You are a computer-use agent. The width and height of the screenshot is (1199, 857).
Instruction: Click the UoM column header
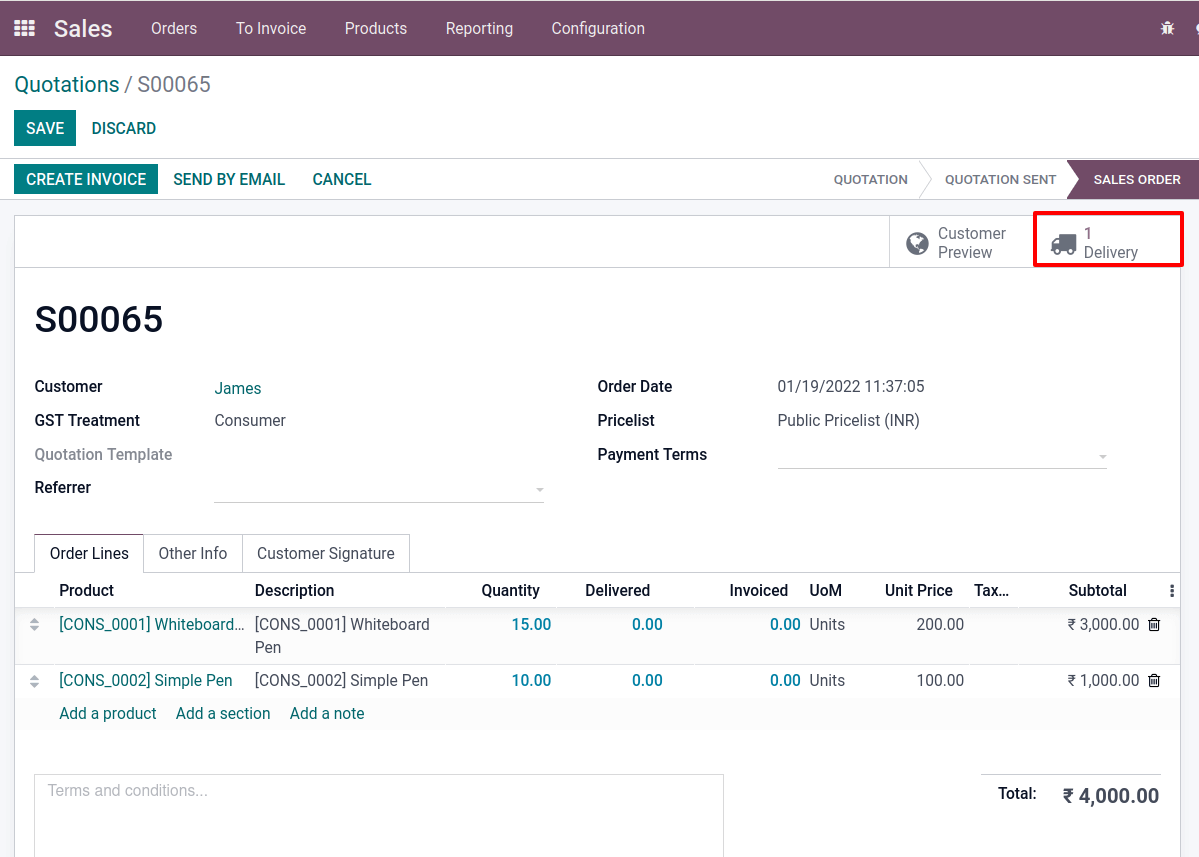coord(825,591)
